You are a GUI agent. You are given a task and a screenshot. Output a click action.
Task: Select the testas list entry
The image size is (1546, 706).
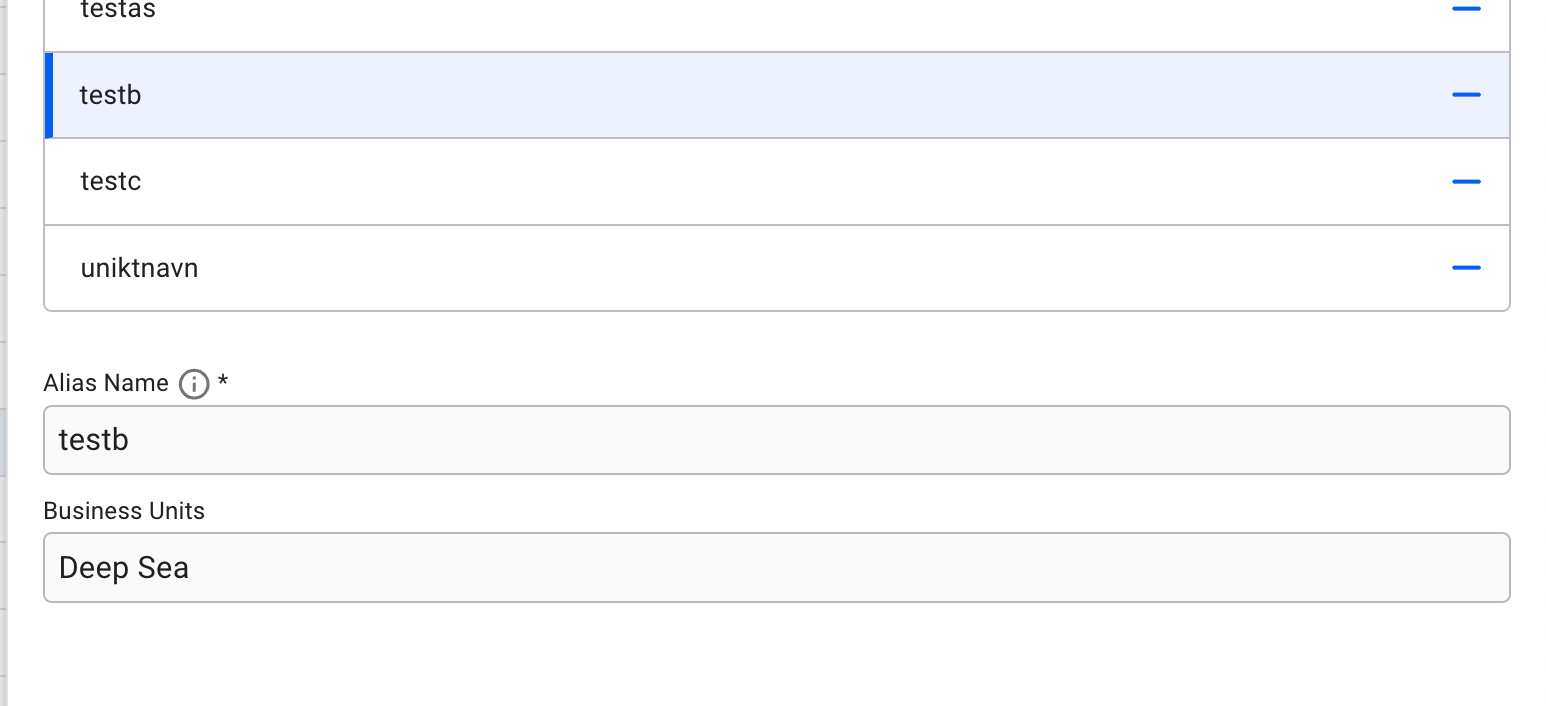(118, 11)
